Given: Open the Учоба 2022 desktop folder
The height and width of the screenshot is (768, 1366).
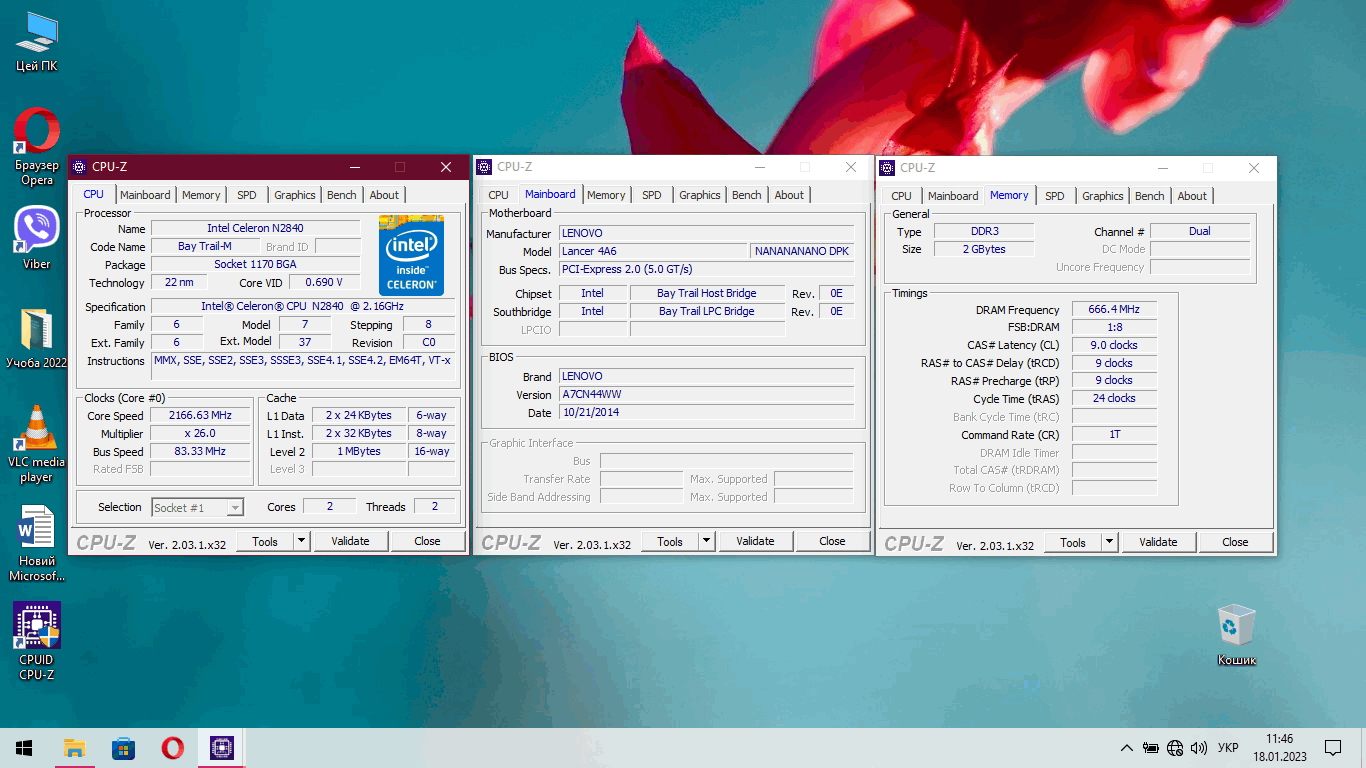Looking at the screenshot, I should 37,338.
